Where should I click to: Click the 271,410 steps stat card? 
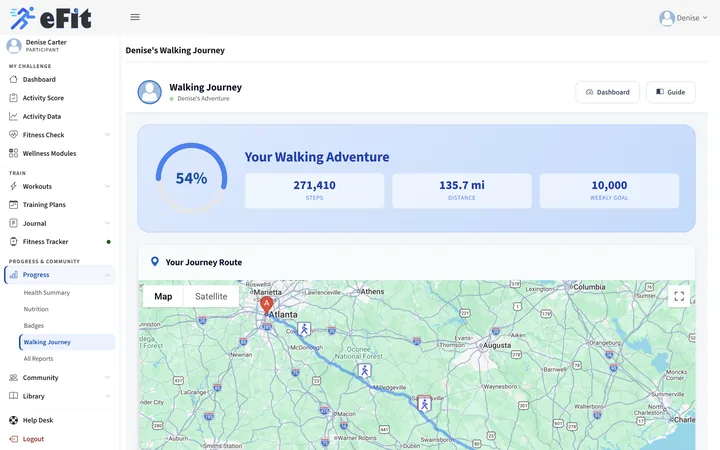point(315,191)
